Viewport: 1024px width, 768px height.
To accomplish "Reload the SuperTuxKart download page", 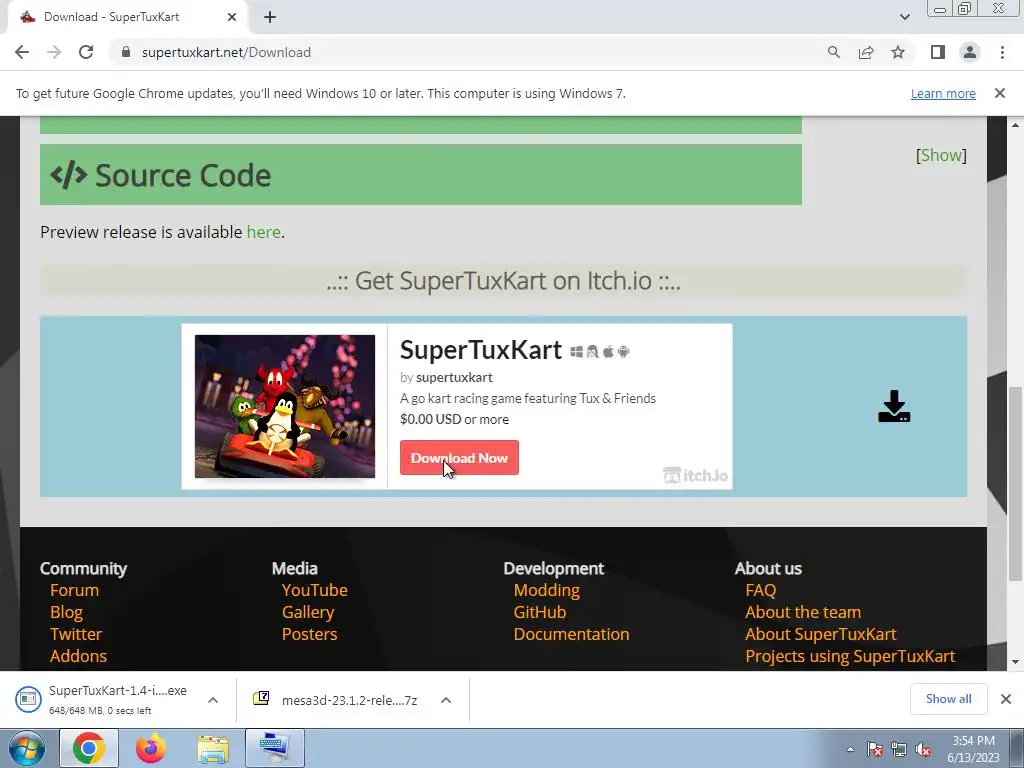I will click(86, 52).
